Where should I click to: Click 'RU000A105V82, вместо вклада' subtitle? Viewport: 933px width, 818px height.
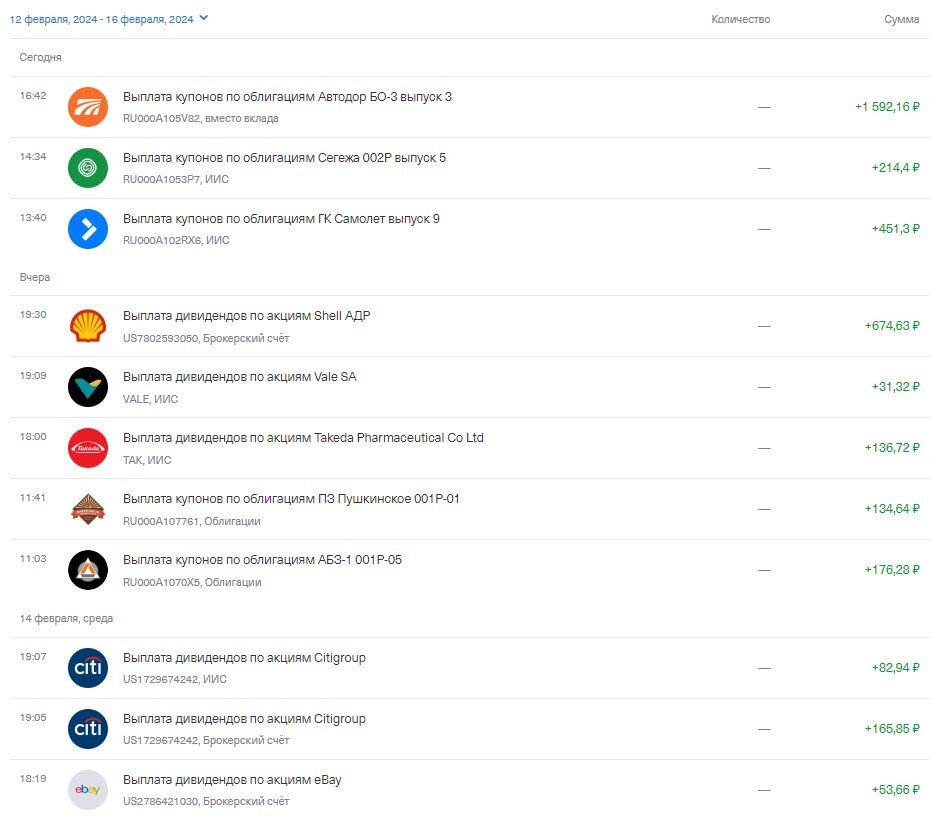tap(201, 118)
